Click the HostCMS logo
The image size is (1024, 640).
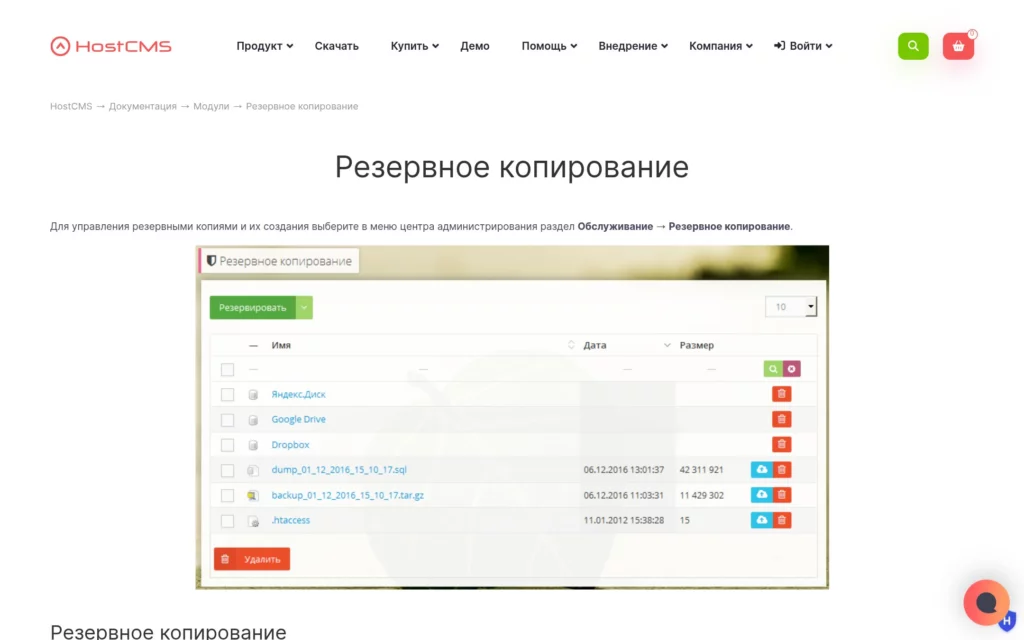click(111, 46)
